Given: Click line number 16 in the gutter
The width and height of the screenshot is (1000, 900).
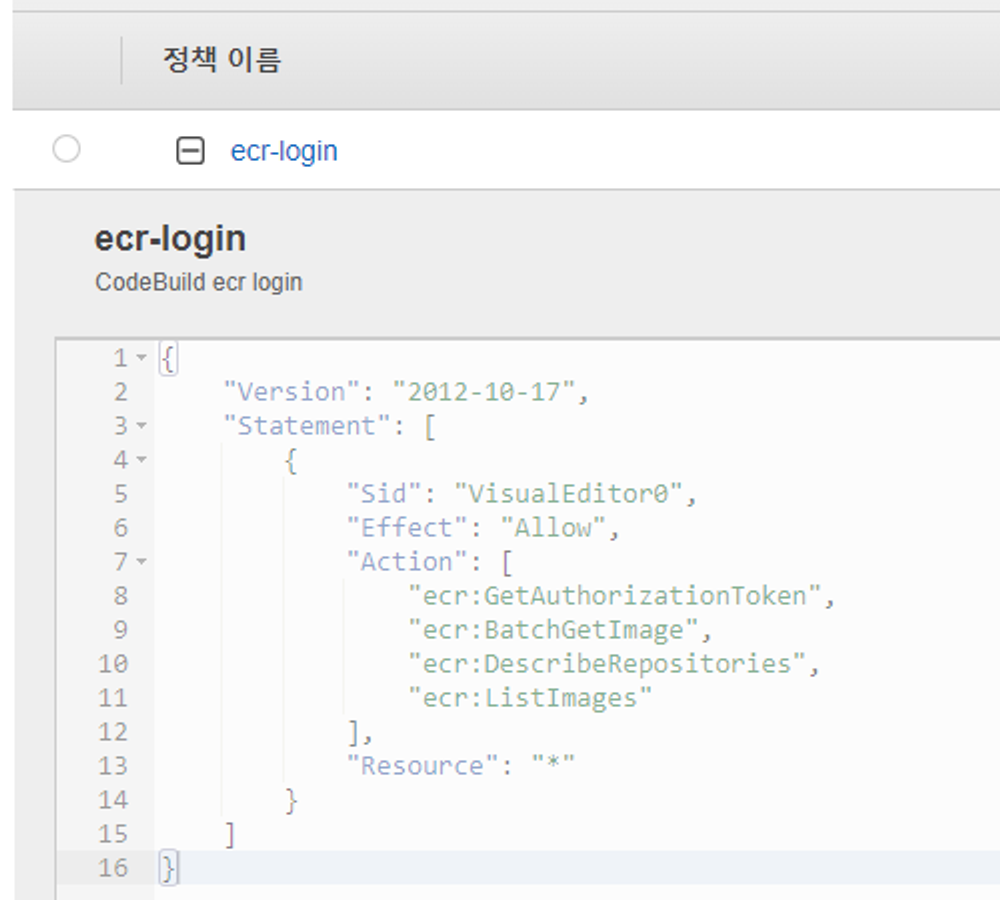Looking at the screenshot, I should pyautogui.click(x=114, y=868).
